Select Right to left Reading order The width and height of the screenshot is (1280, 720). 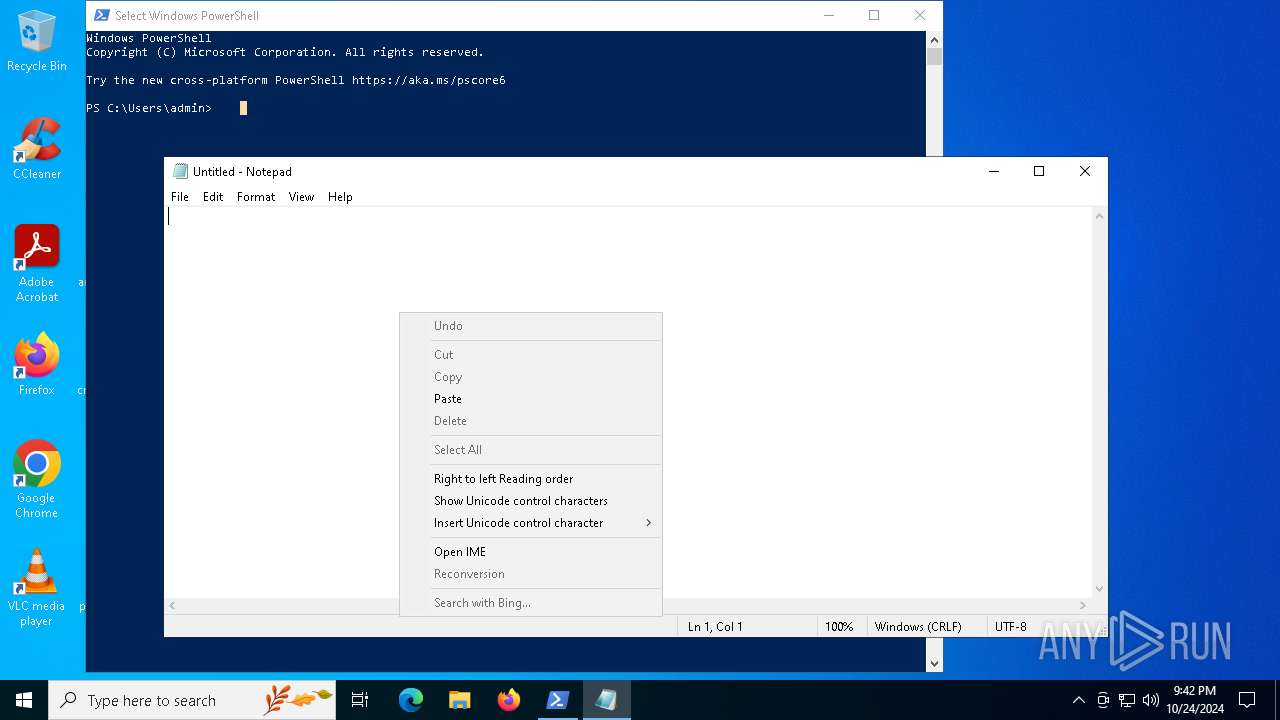pos(530,479)
